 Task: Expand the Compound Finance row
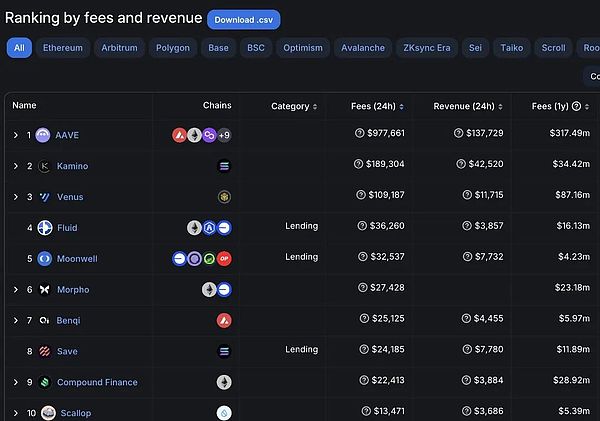pos(15,383)
